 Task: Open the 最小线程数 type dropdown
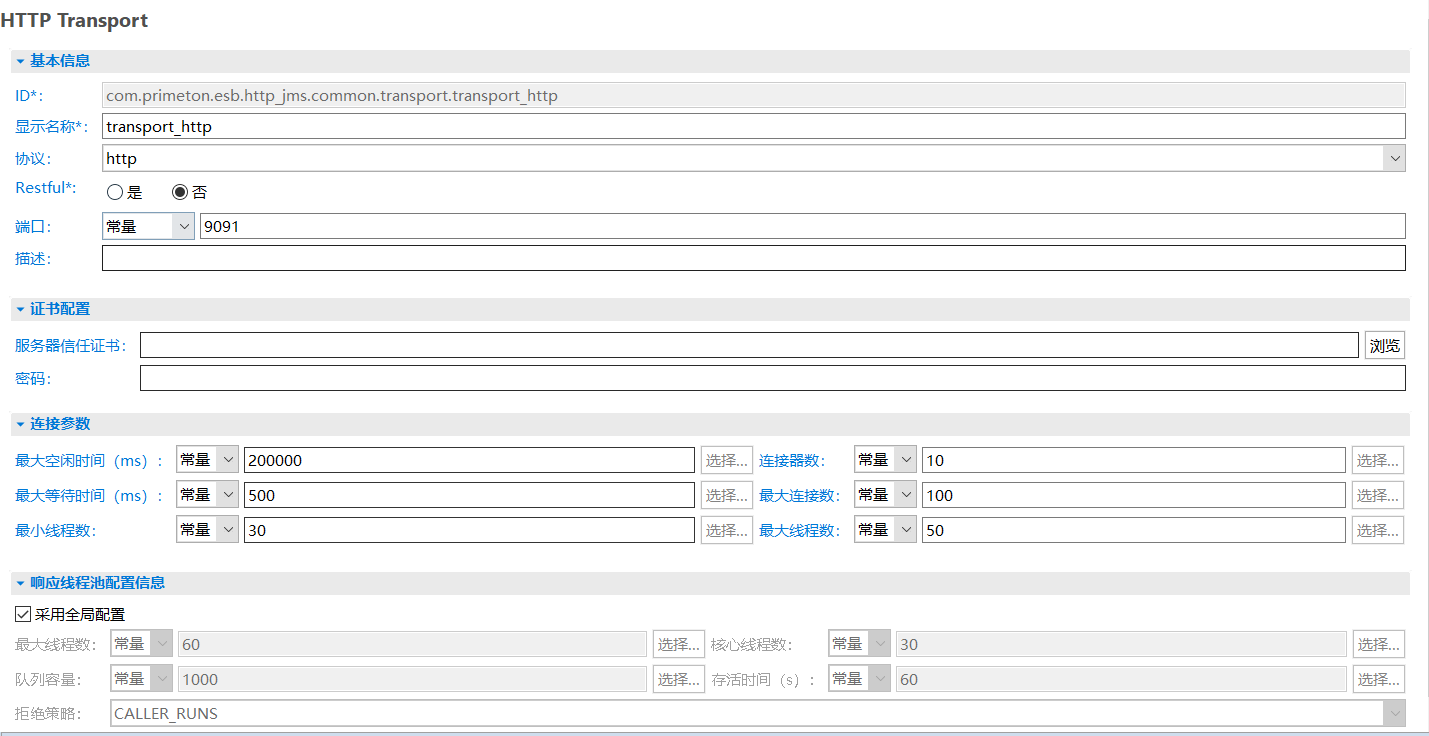207,530
